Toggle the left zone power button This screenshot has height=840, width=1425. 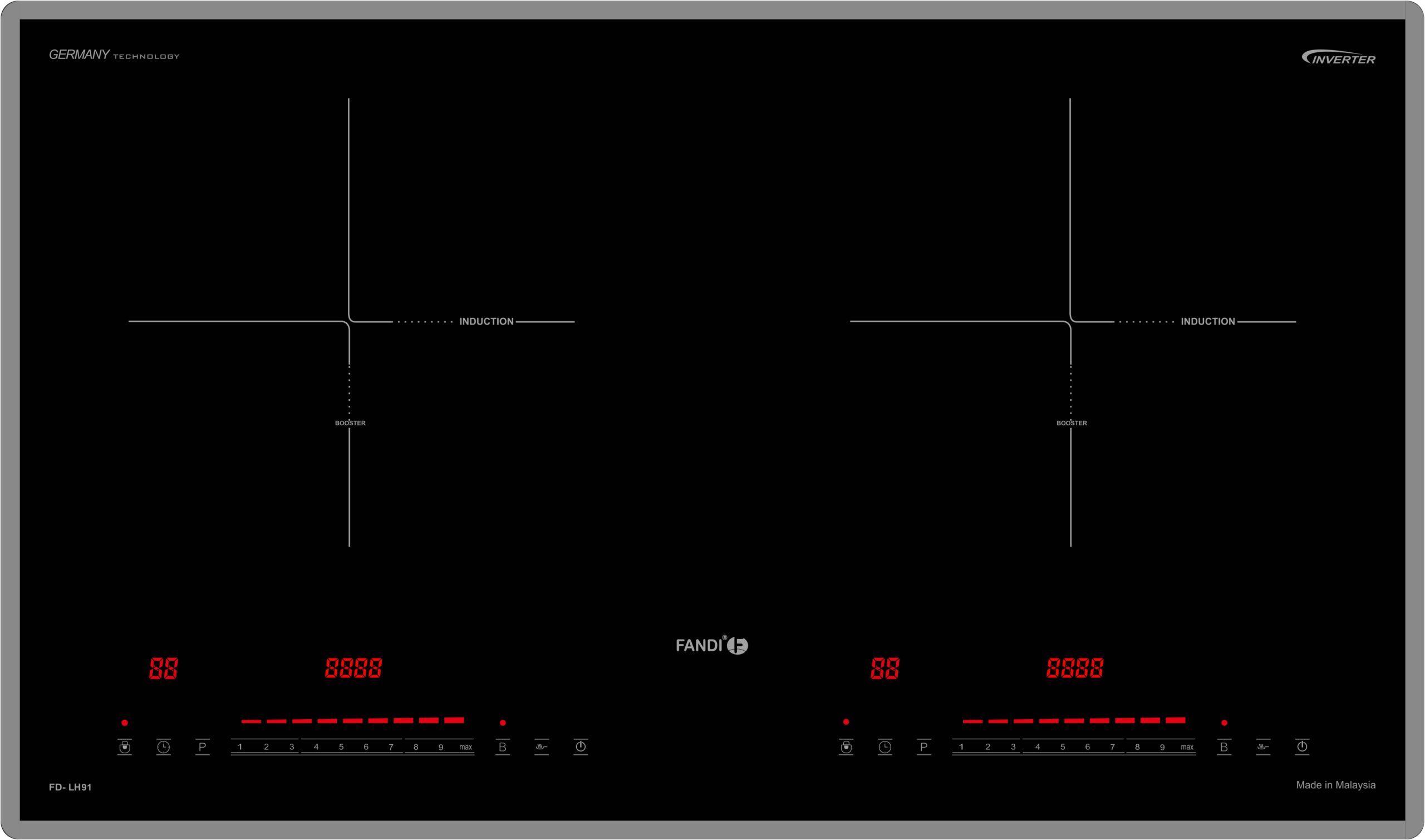[x=580, y=746]
